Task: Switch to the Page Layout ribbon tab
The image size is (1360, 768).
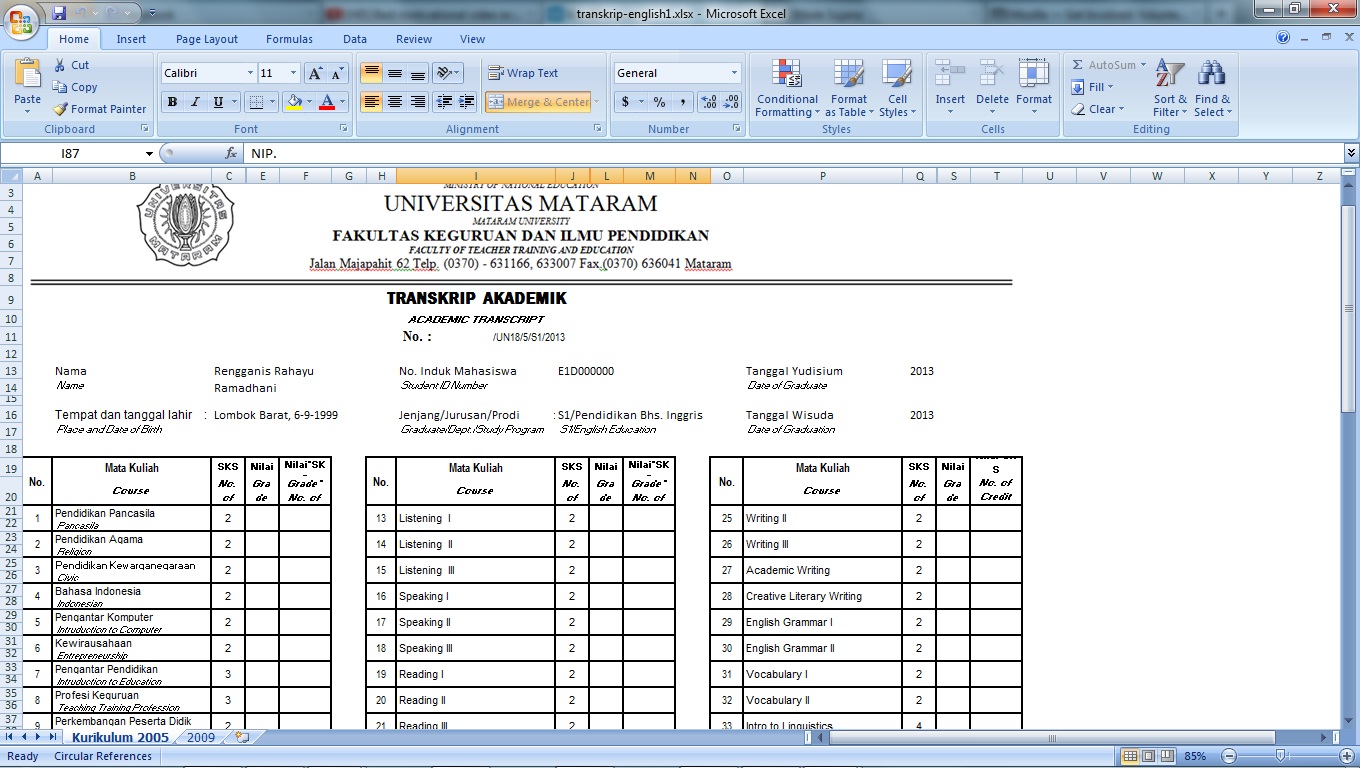Action: (207, 39)
